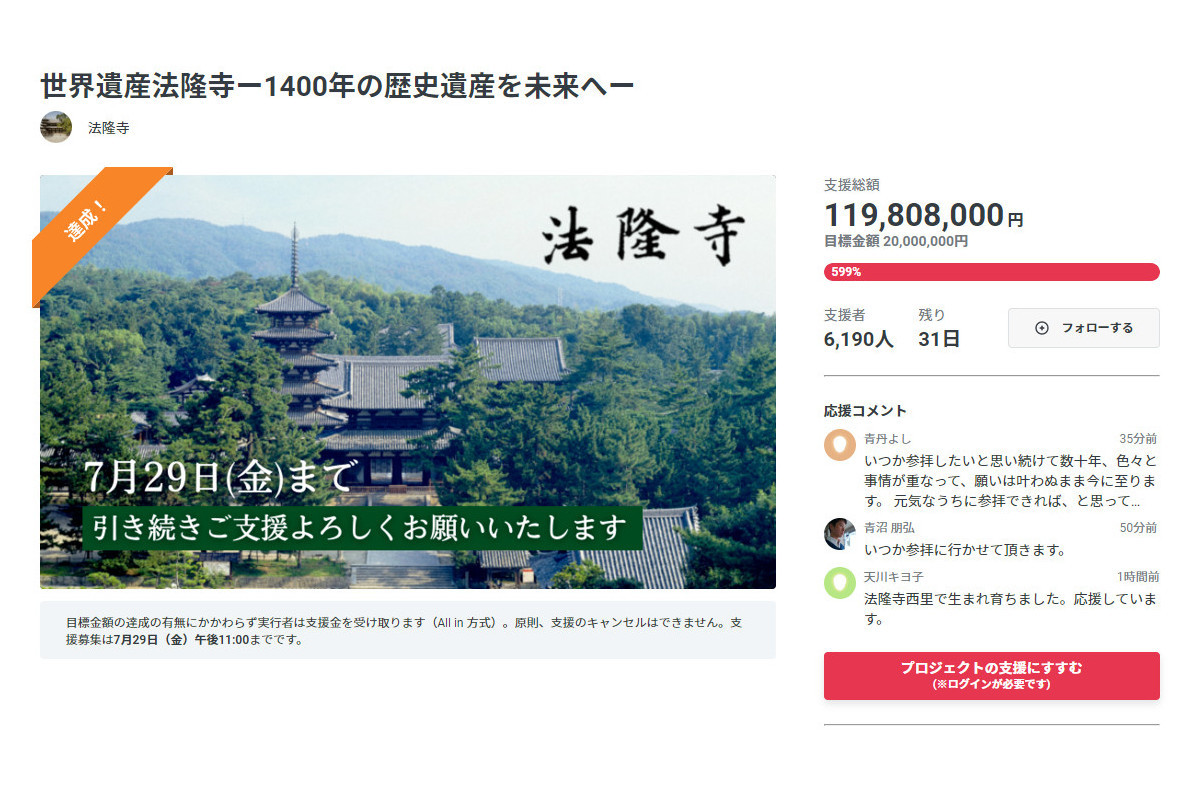This screenshot has width=1200, height=800.
Task: Click the total amount 119,808,000円
Action: point(923,215)
